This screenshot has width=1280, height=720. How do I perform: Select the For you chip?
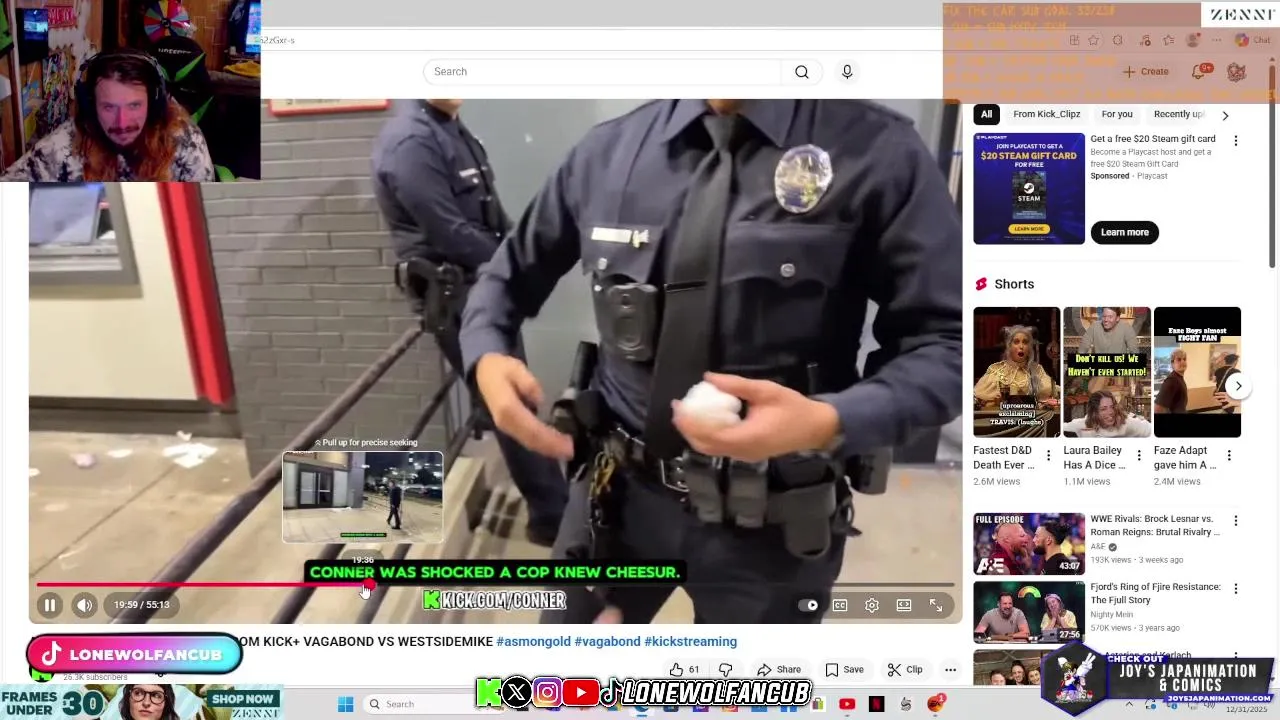pyautogui.click(x=1117, y=114)
